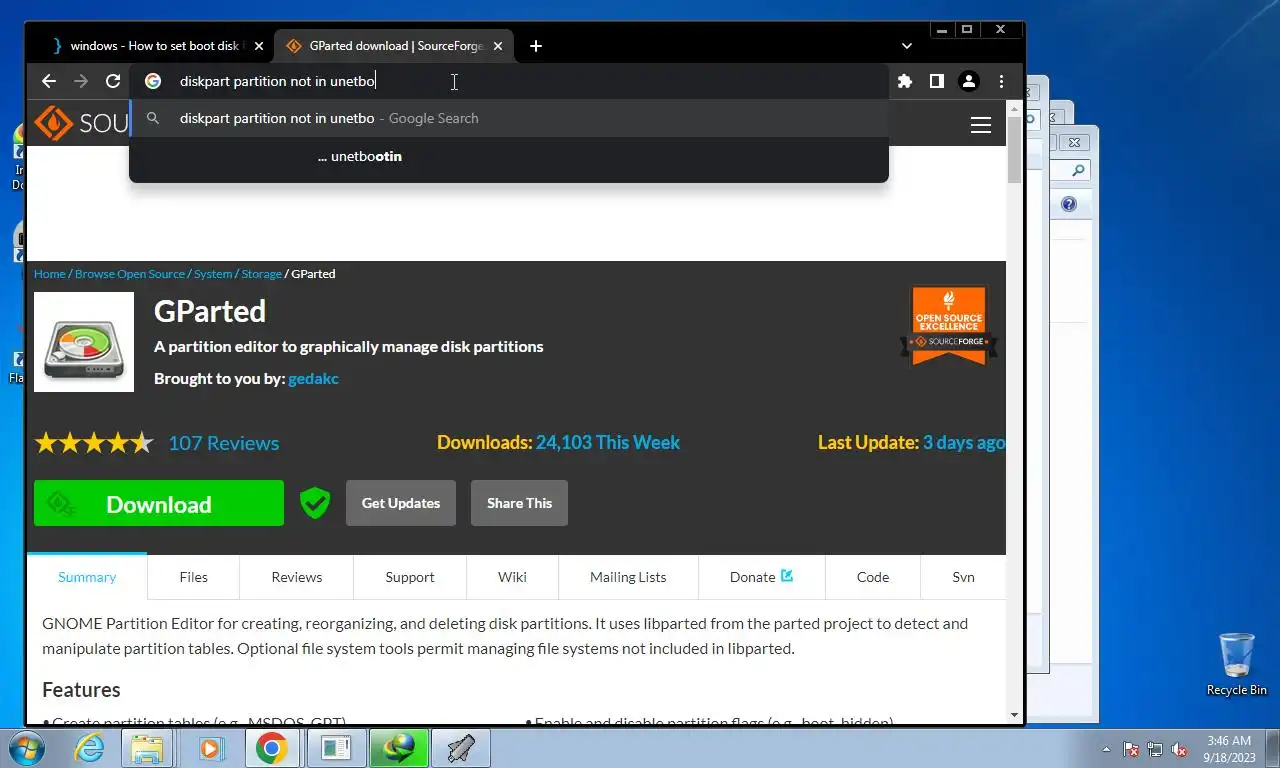
Task: Click the browser forward arrow
Action: [x=81, y=82]
